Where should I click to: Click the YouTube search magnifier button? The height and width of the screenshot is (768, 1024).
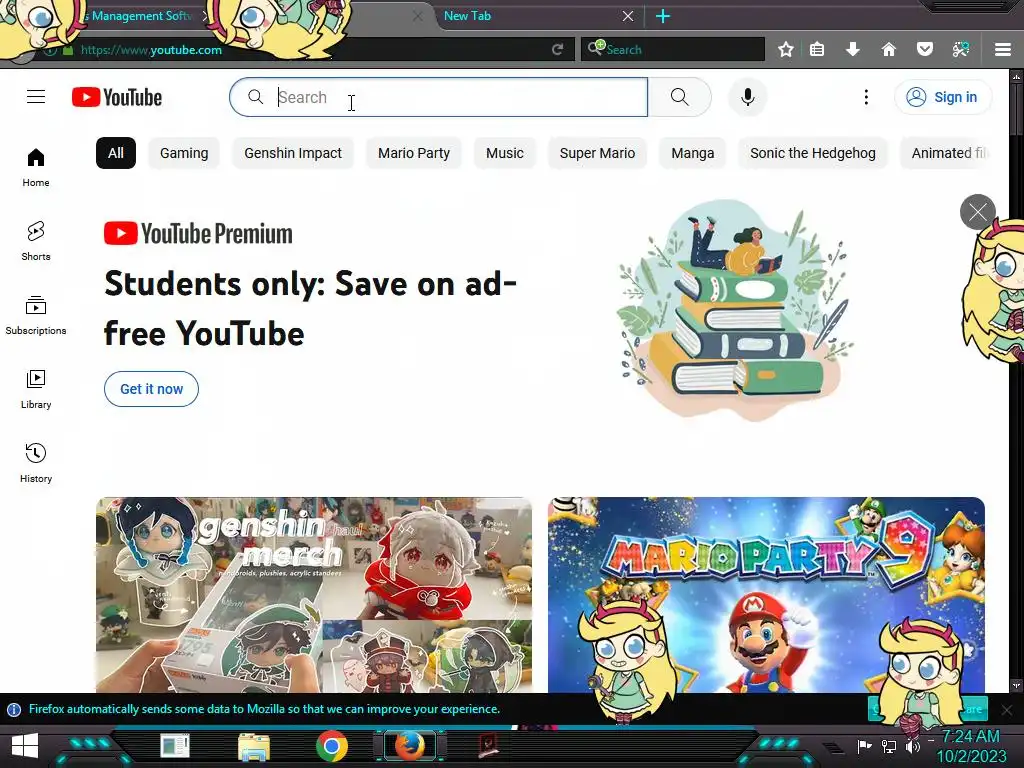pos(679,97)
